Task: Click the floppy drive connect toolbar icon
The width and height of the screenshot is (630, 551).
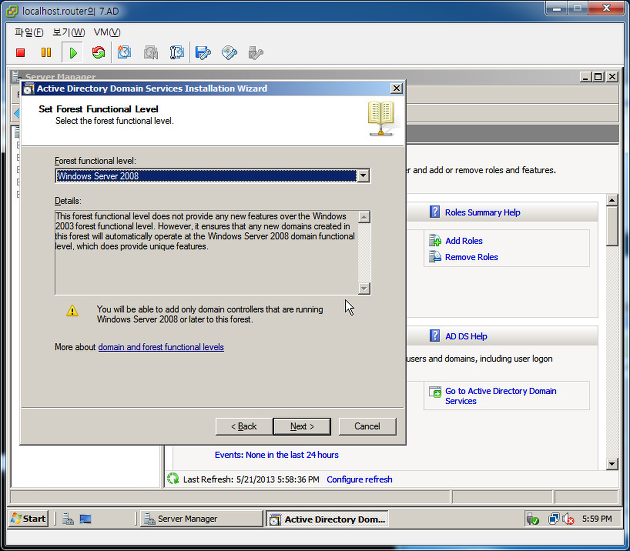Action: (203, 53)
